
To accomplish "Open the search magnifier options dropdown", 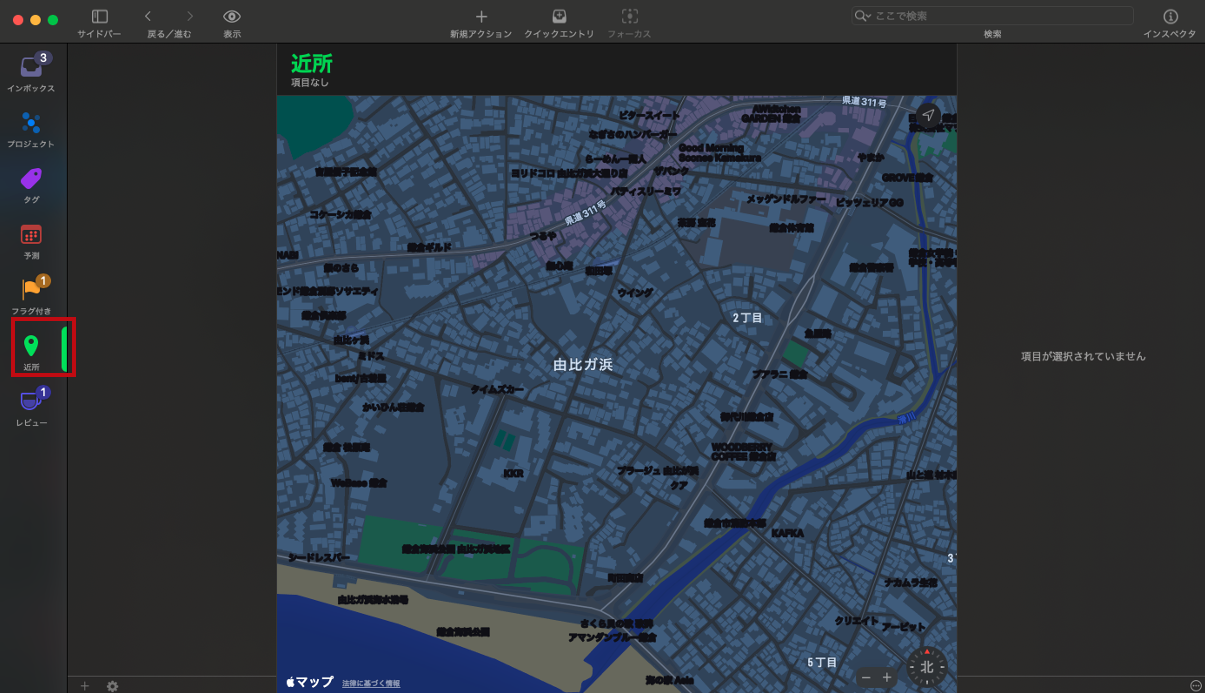I will [863, 16].
